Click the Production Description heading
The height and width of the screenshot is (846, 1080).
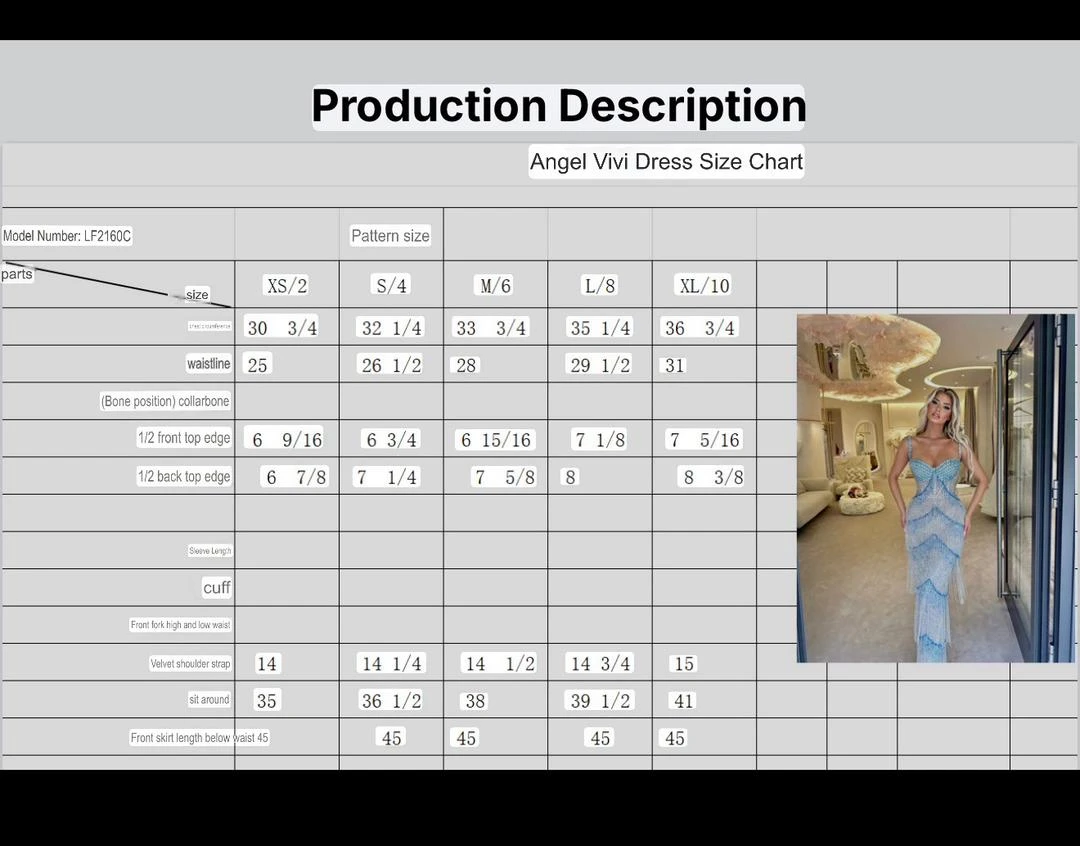pyautogui.click(x=558, y=107)
